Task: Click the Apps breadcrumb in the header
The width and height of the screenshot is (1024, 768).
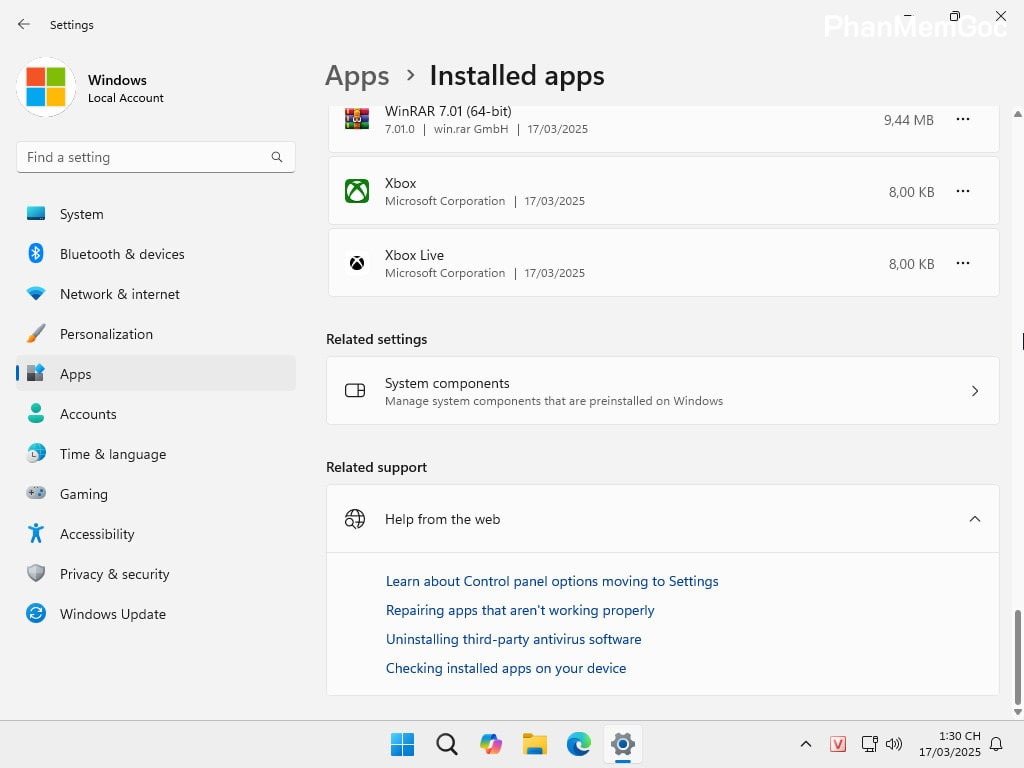Action: point(357,76)
